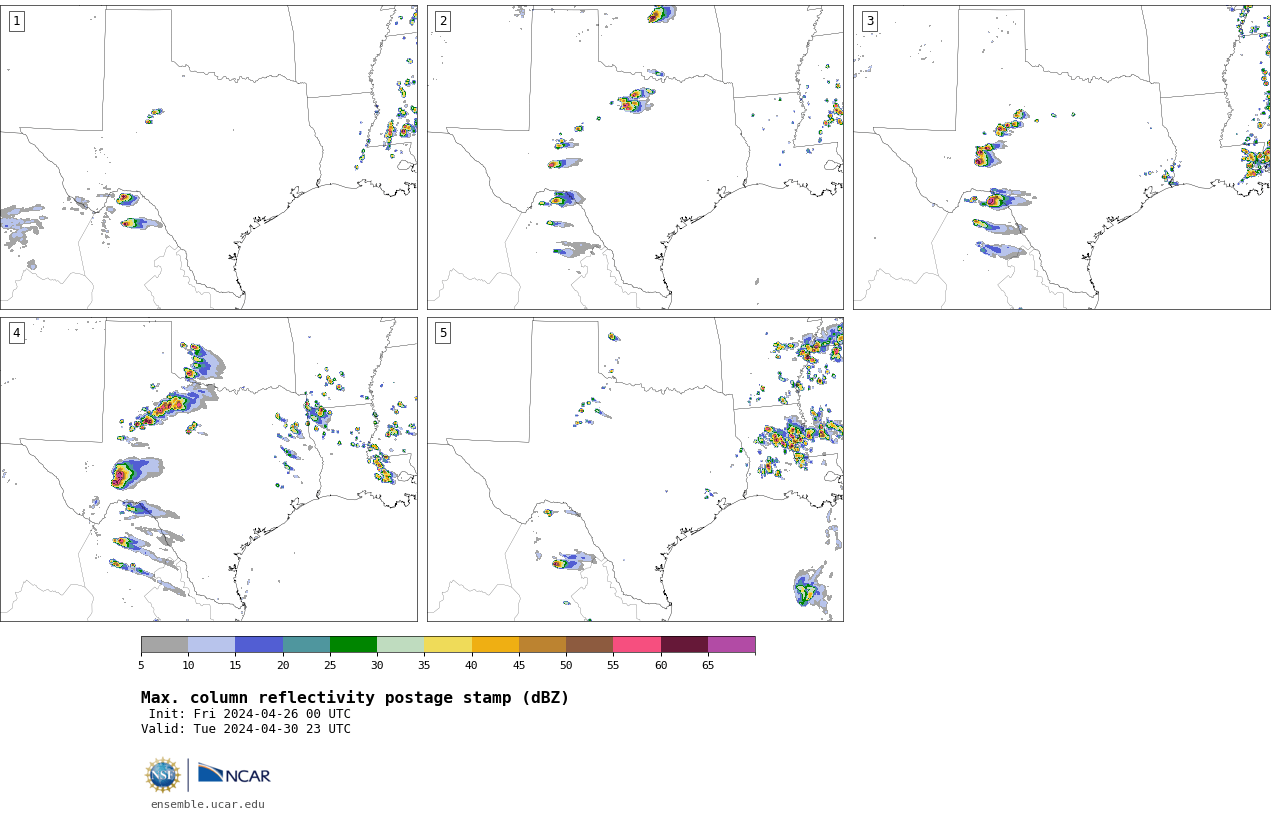Viewport: 1280px width, 815px height.
Task: Click the light lavender 10-15 dBZ swatch
Action: click(x=212, y=644)
